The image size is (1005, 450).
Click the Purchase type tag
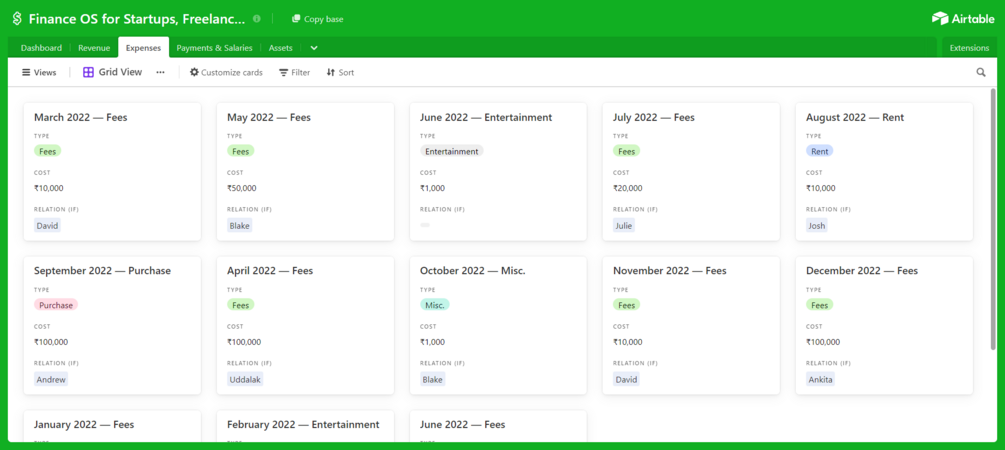click(x=56, y=305)
